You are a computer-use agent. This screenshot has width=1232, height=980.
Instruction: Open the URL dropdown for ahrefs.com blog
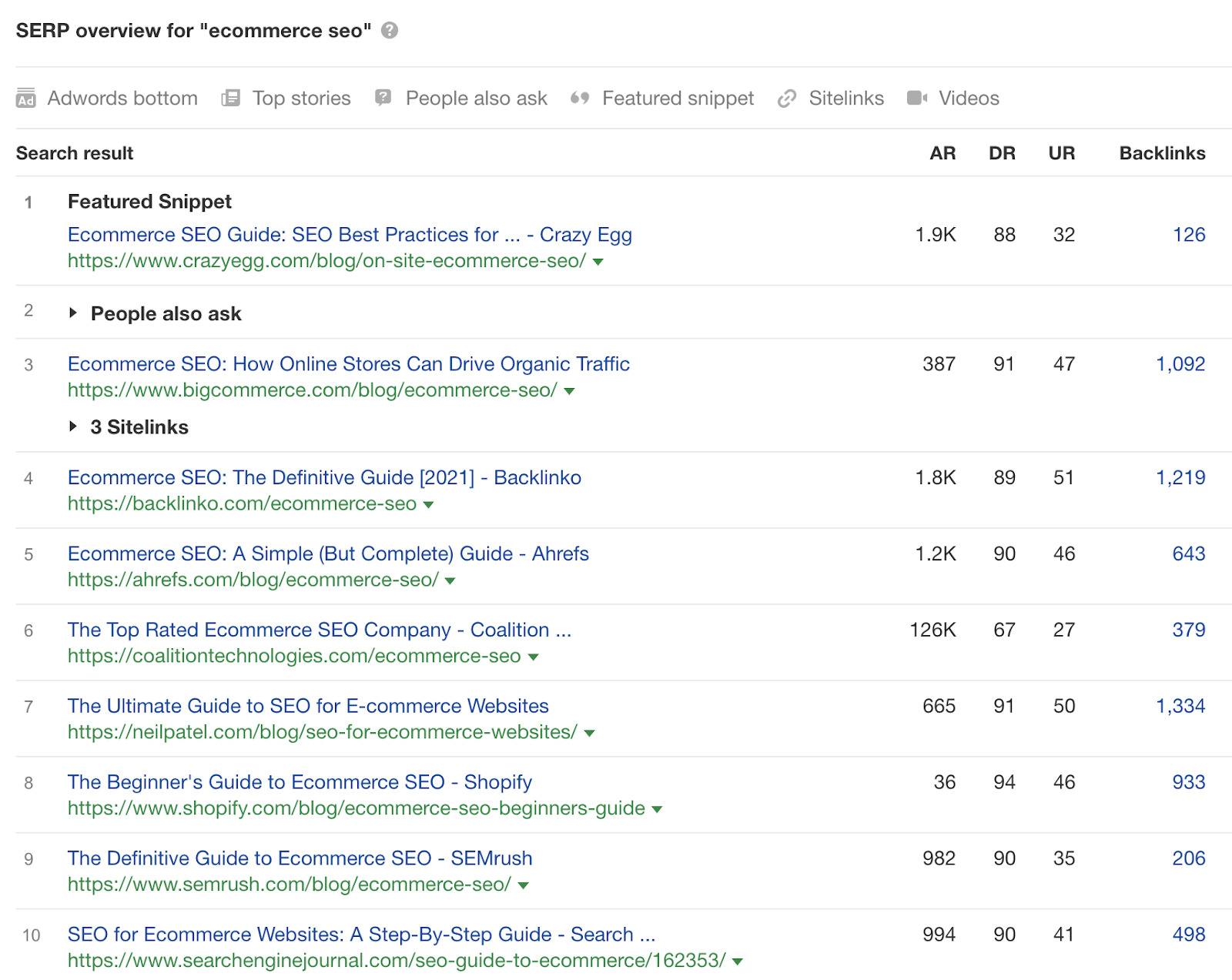click(x=449, y=580)
